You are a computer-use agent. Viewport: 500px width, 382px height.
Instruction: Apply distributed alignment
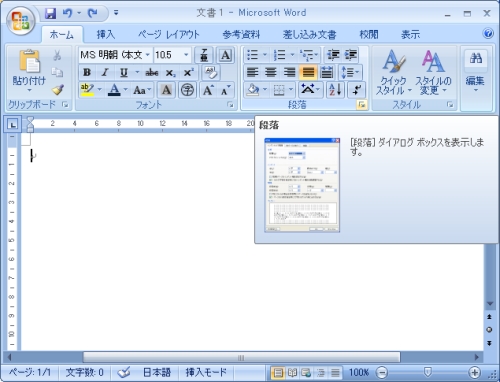coord(327,72)
